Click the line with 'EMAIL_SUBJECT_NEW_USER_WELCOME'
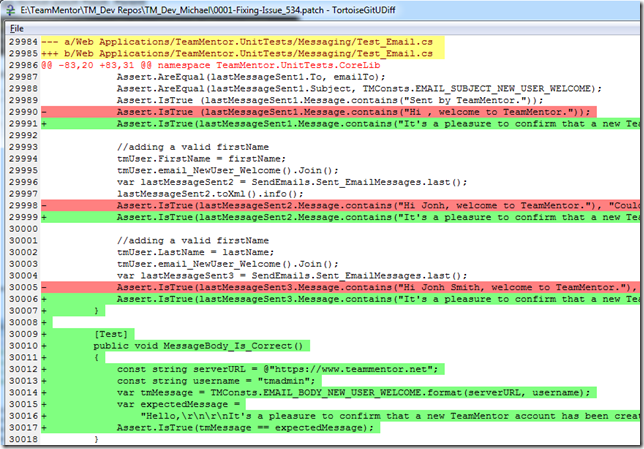The height and width of the screenshot is (449, 644). click(359, 88)
